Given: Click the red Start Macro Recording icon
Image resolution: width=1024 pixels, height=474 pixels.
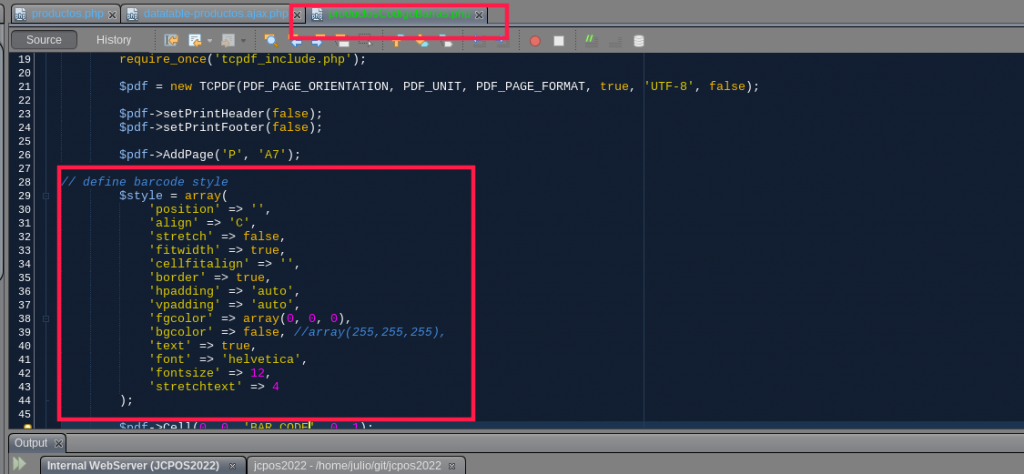Looking at the screenshot, I should [535, 41].
